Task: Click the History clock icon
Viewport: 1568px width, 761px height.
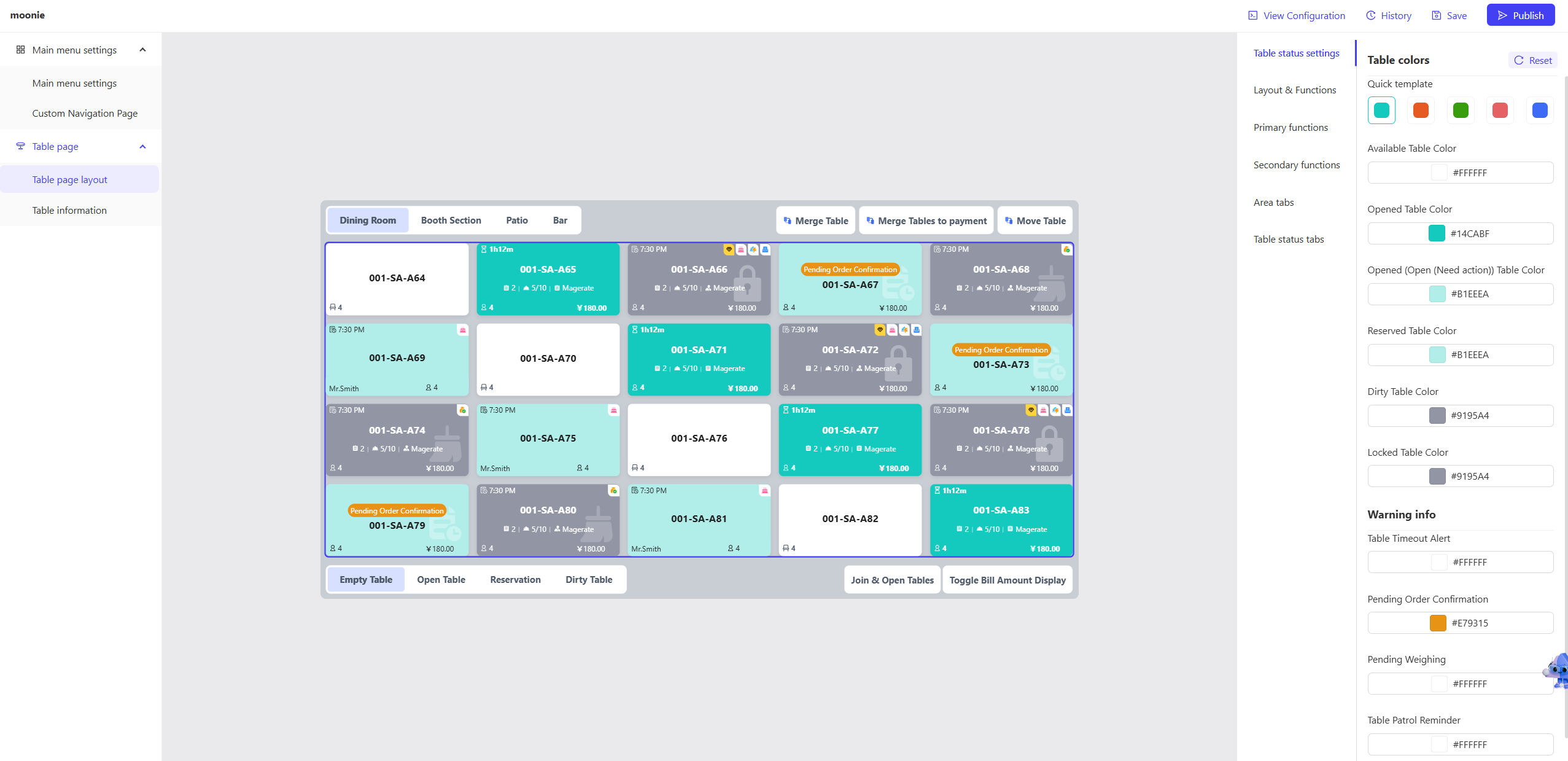Action: pyautogui.click(x=1370, y=15)
